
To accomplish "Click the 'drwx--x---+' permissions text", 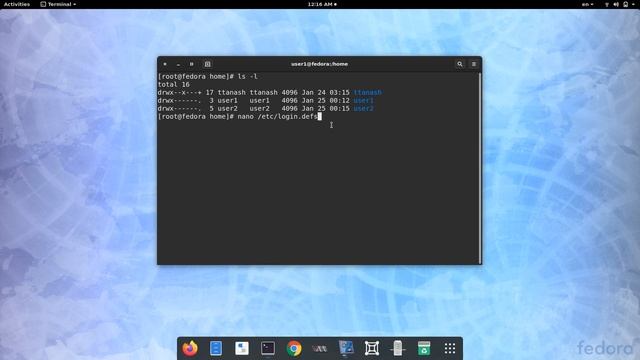I will coord(180,93).
